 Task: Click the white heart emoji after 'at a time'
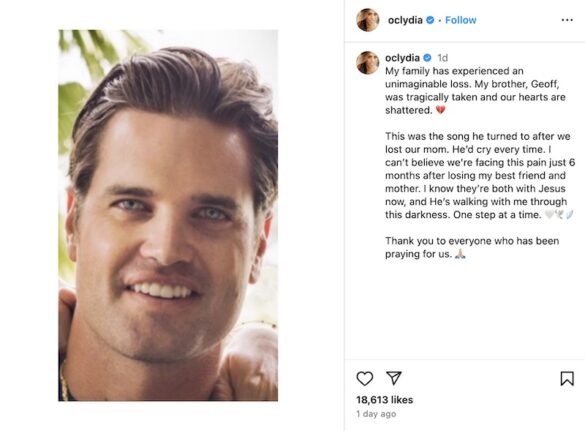coord(549,215)
